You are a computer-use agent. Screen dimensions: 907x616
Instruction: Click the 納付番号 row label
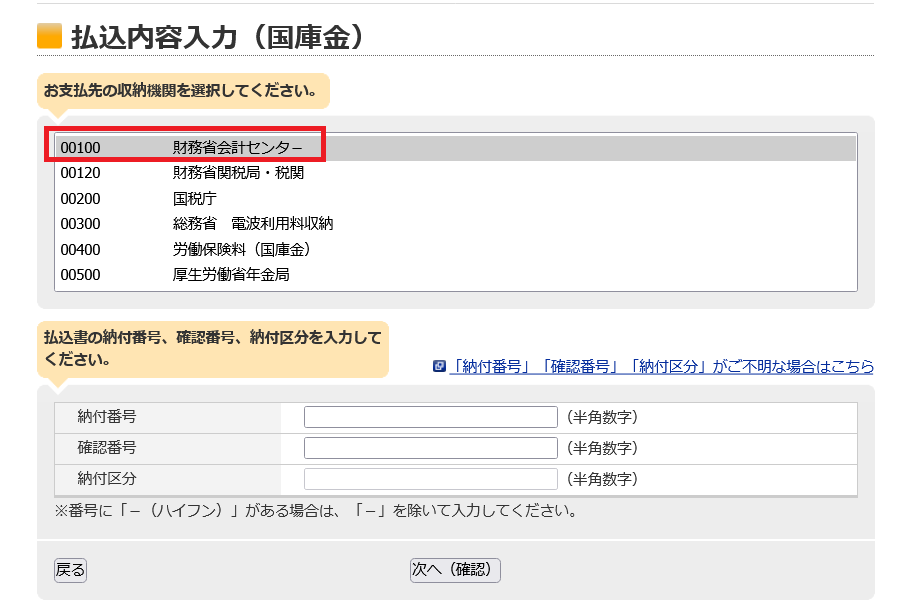pyautogui.click(x=107, y=417)
